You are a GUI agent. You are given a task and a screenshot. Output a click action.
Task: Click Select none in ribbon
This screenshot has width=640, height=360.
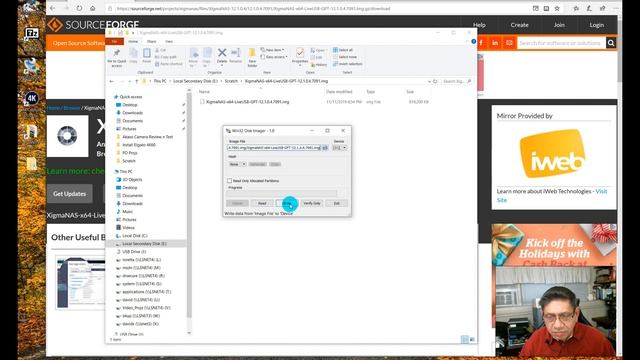(345, 57)
